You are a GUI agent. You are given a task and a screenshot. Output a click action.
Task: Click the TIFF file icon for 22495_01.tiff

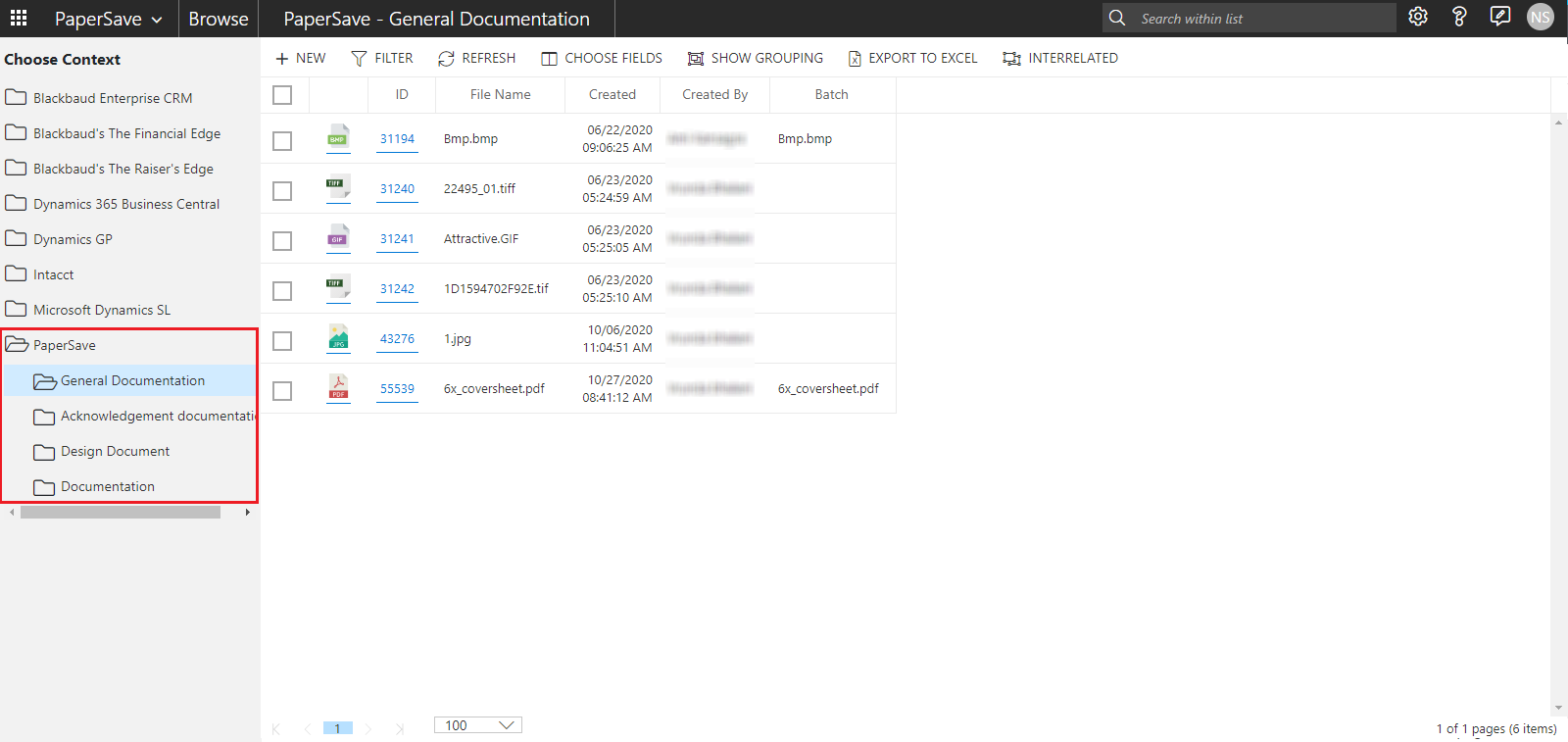click(338, 188)
